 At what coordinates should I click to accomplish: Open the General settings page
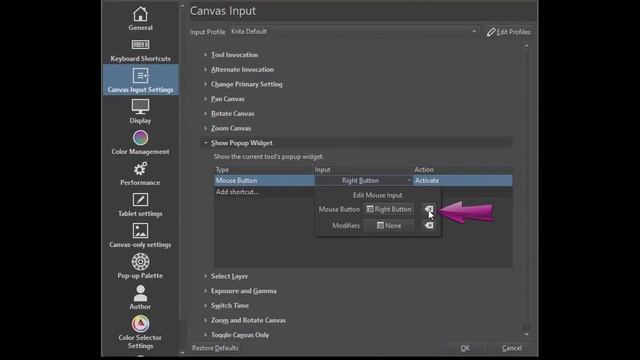tap(140, 19)
